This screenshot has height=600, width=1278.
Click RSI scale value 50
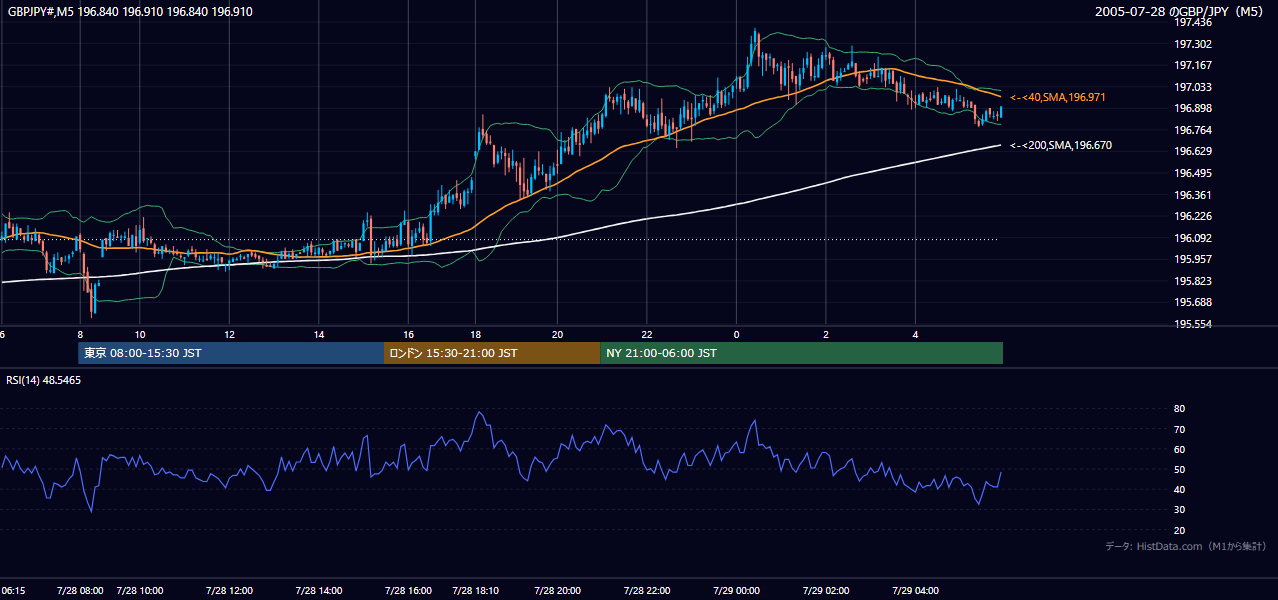tap(1180, 469)
